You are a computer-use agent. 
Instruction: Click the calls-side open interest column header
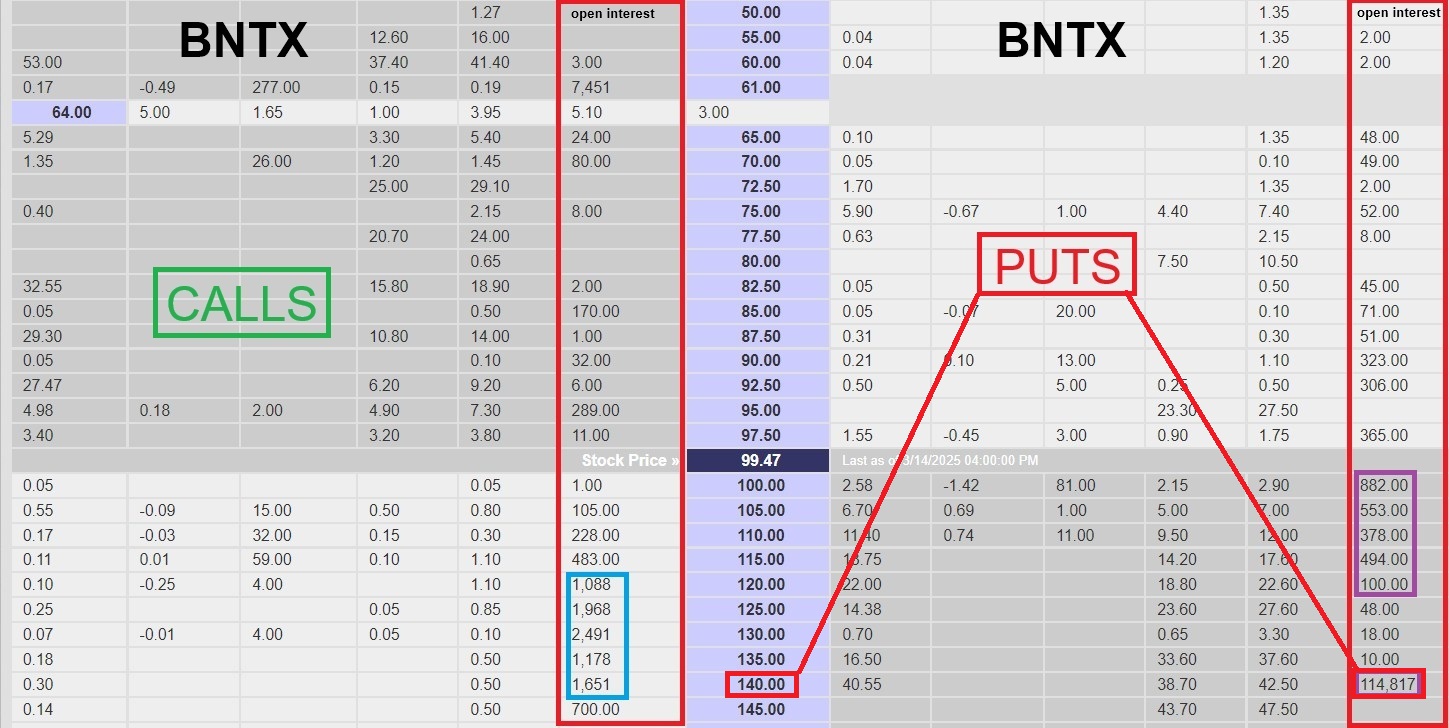click(612, 14)
